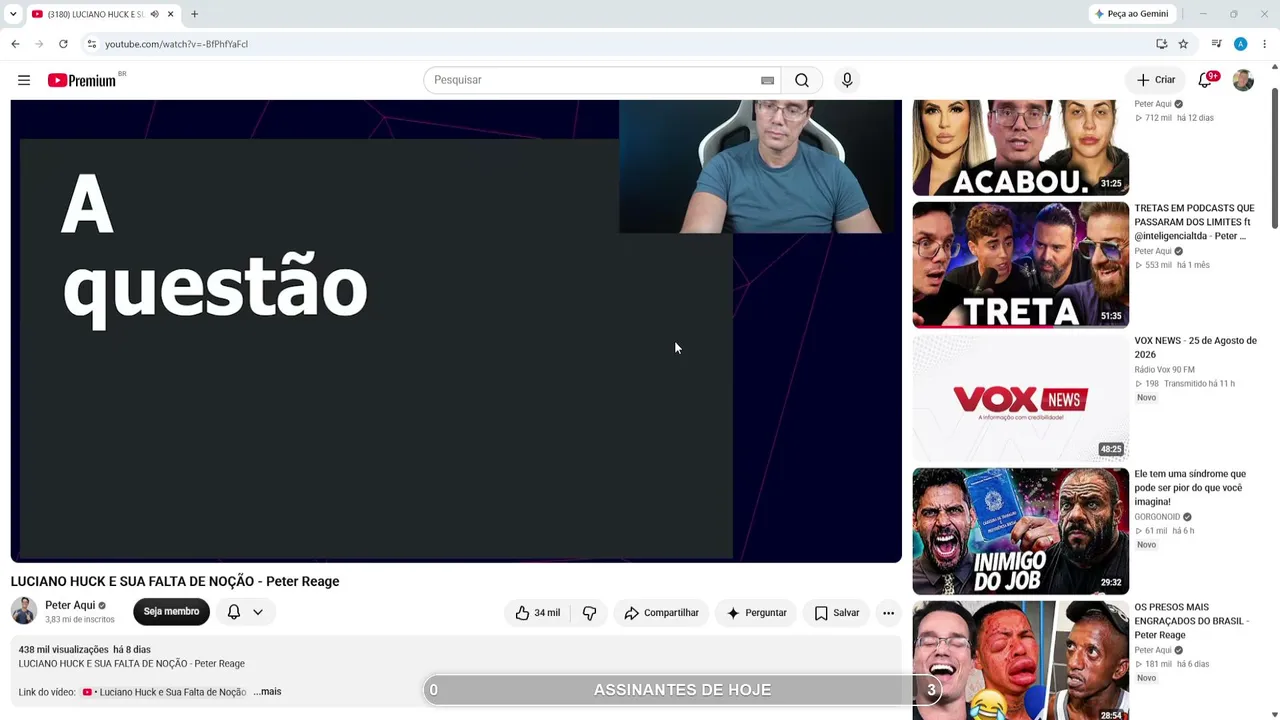This screenshot has height=720, width=1280.
Task: Start voice search with the microphone
Action: 847,80
